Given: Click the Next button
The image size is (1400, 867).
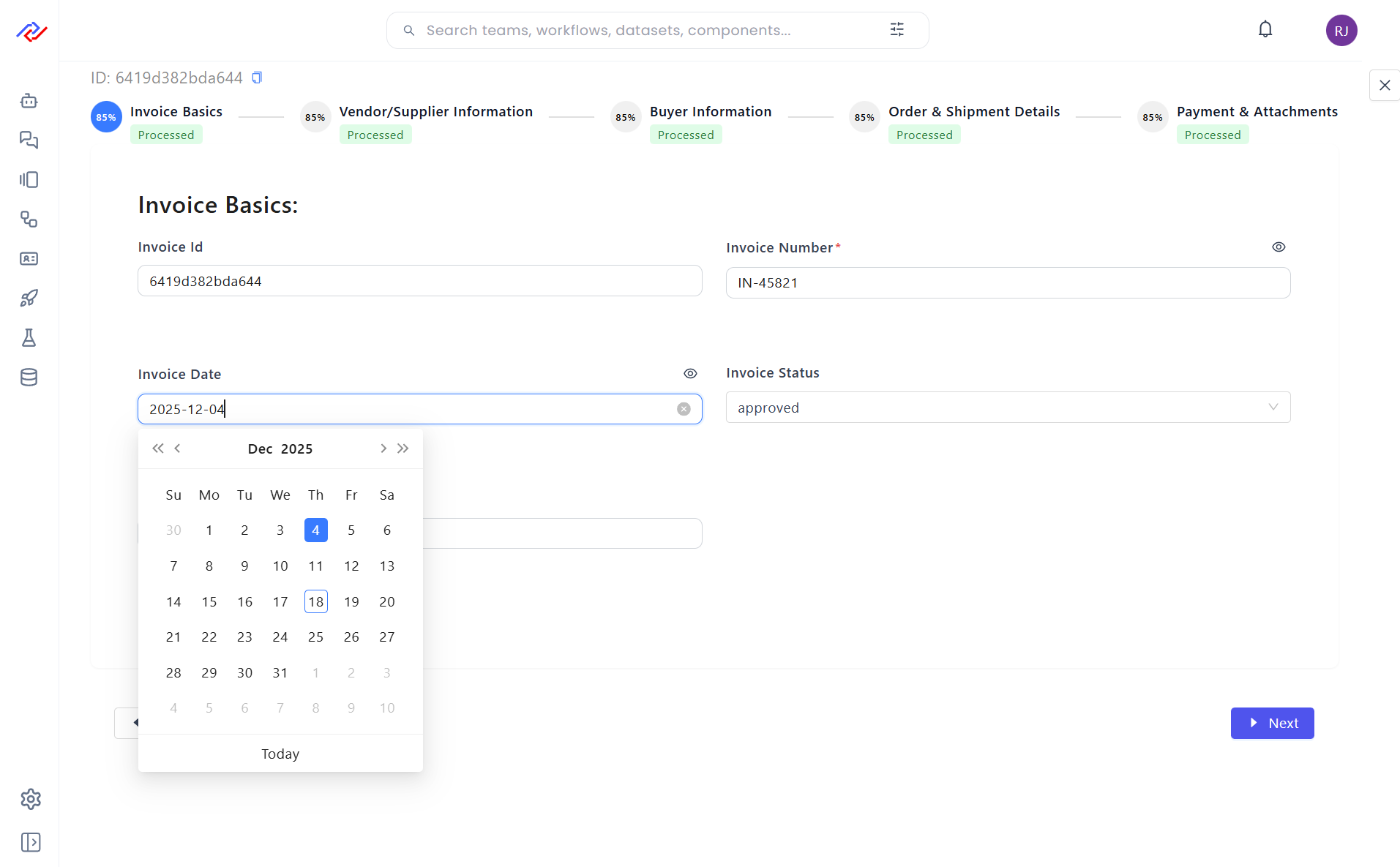Looking at the screenshot, I should coord(1271,723).
